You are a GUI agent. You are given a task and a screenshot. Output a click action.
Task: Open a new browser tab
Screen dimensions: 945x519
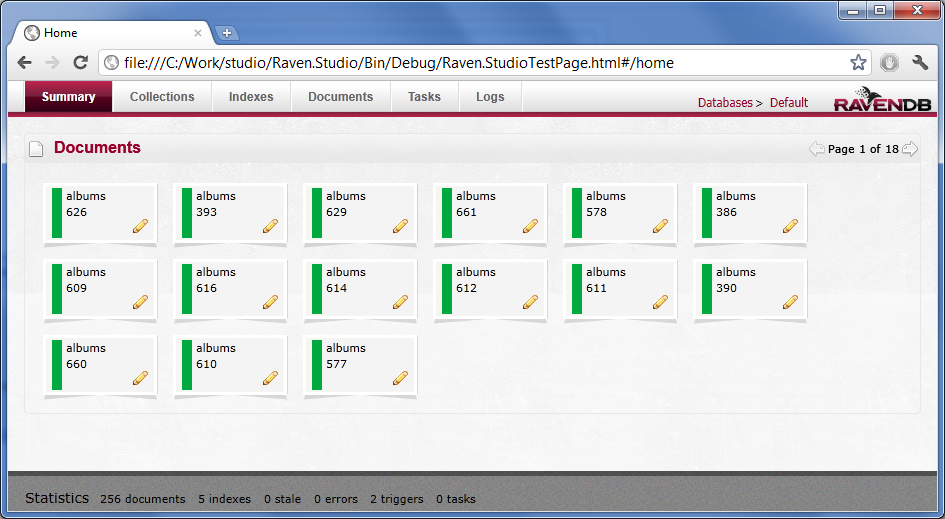pyautogui.click(x=227, y=33)
